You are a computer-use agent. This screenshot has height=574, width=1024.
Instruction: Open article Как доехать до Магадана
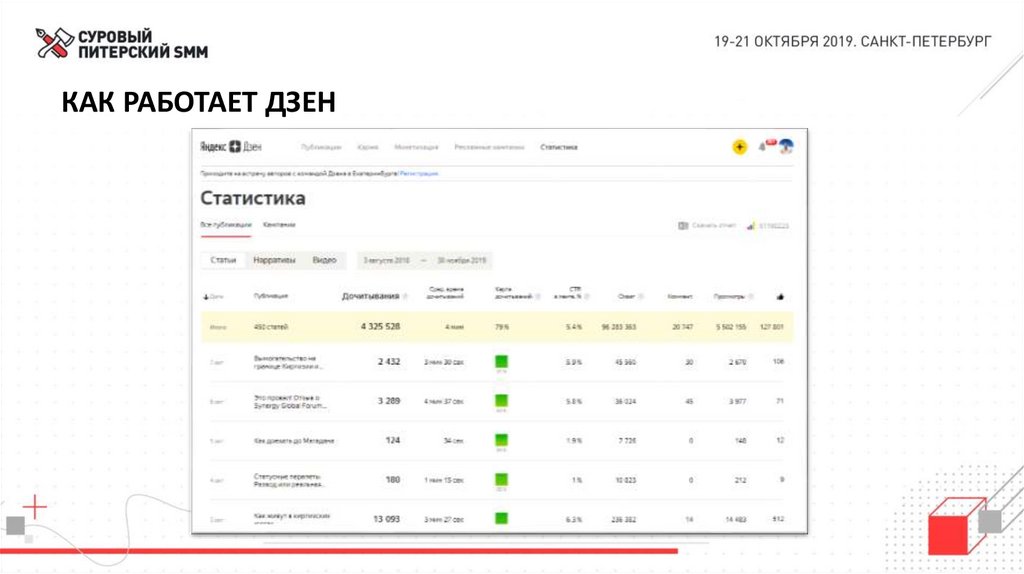(x=294, y=441)
